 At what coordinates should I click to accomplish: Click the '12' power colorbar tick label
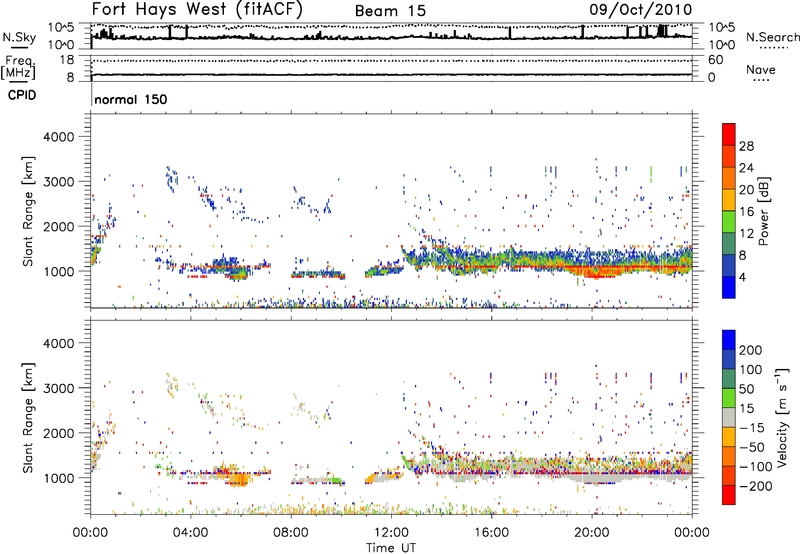[746, 234]
